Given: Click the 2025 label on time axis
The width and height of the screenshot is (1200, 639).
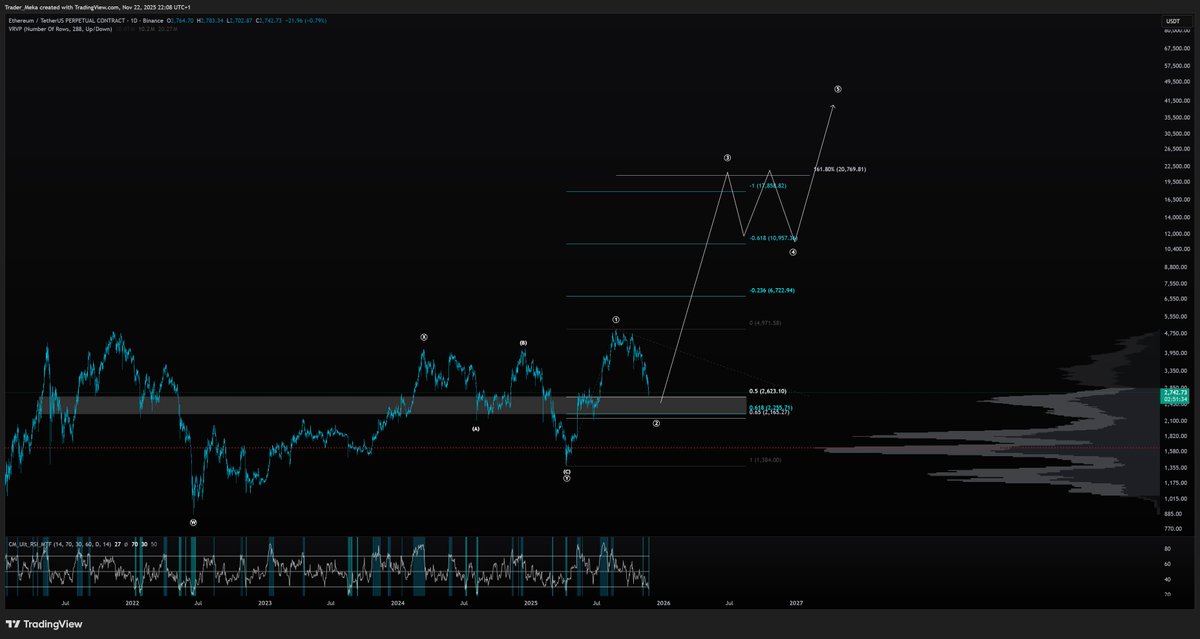Looking at the screenshot, I should point(531,603).
